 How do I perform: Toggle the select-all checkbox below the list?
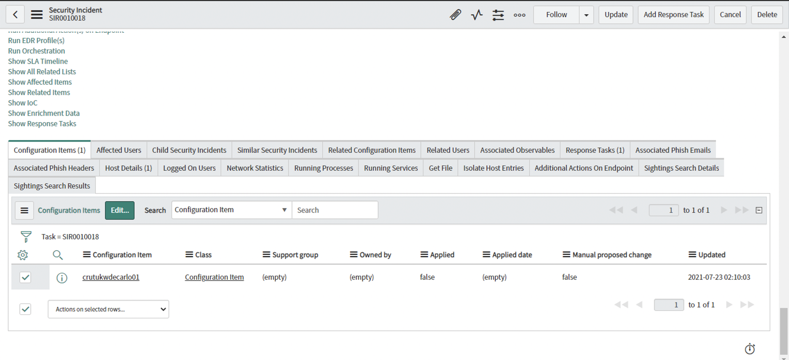click(x=25, y=309)
